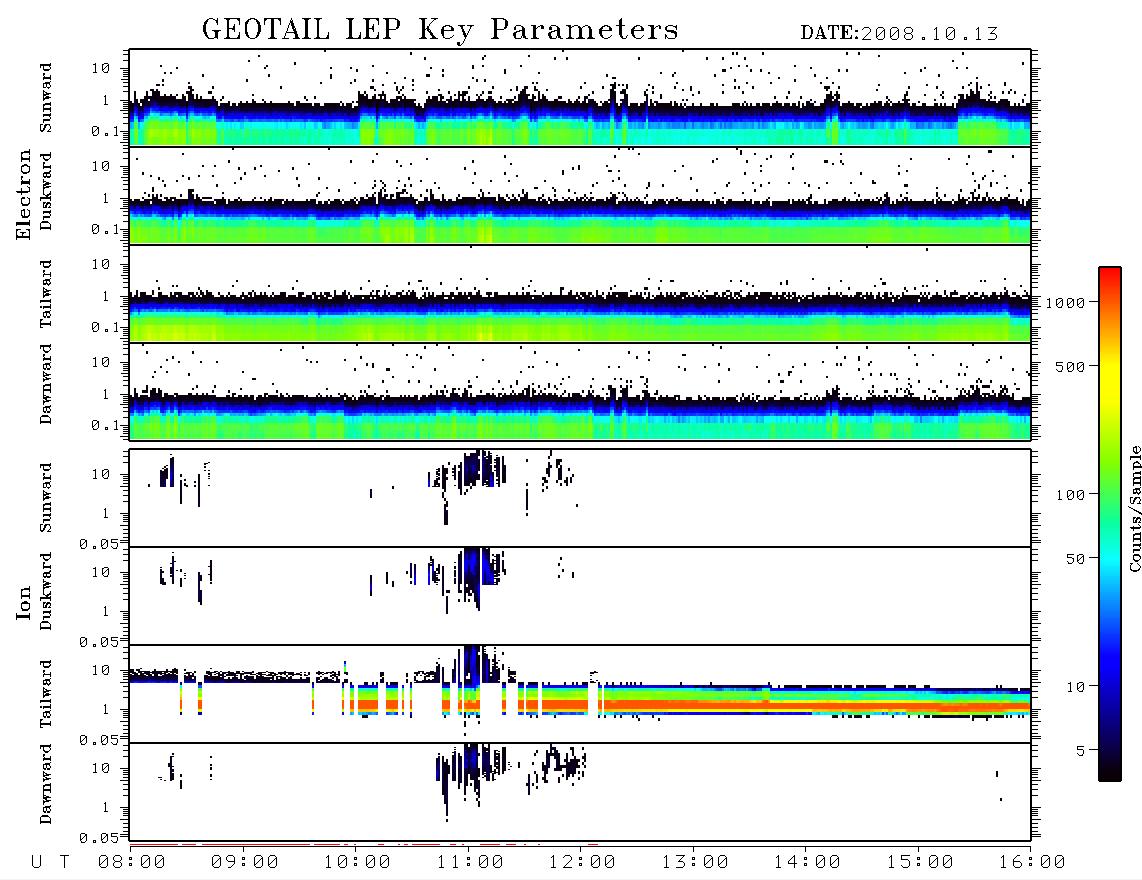Viewport: 1142px width, 880px height.
Task: Click the "Counts/Sample" color bar label
Action: (x=1134, y=508)
